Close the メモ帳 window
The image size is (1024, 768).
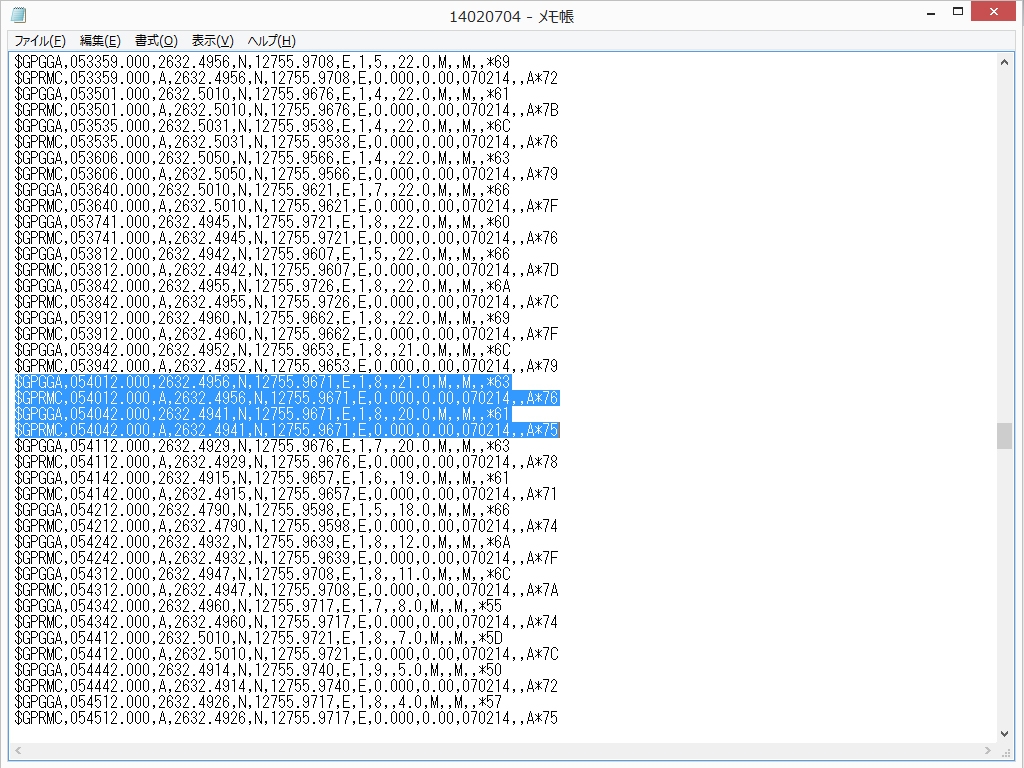tap(993, 12)
